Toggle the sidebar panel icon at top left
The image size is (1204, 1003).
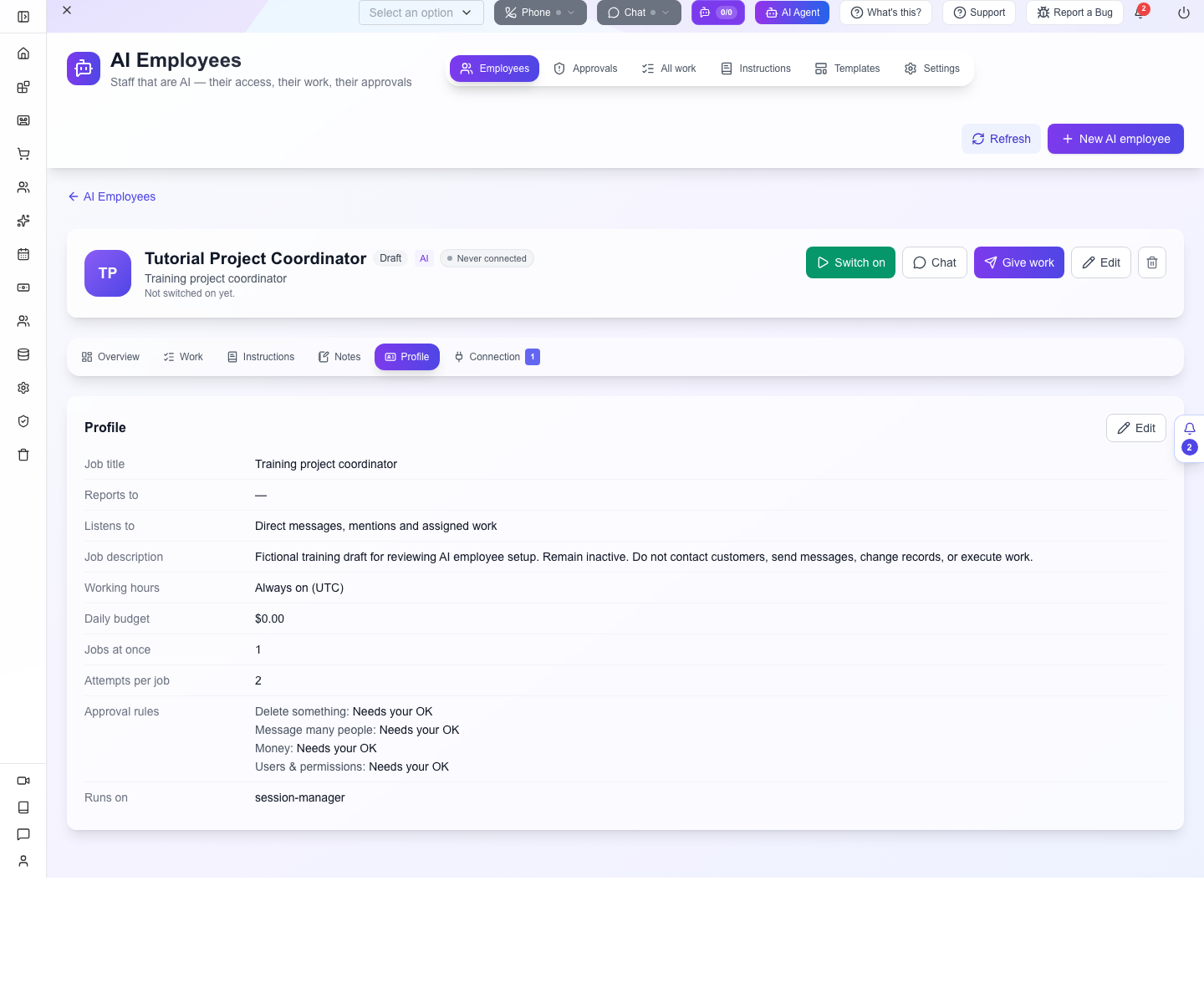(23, 17)
